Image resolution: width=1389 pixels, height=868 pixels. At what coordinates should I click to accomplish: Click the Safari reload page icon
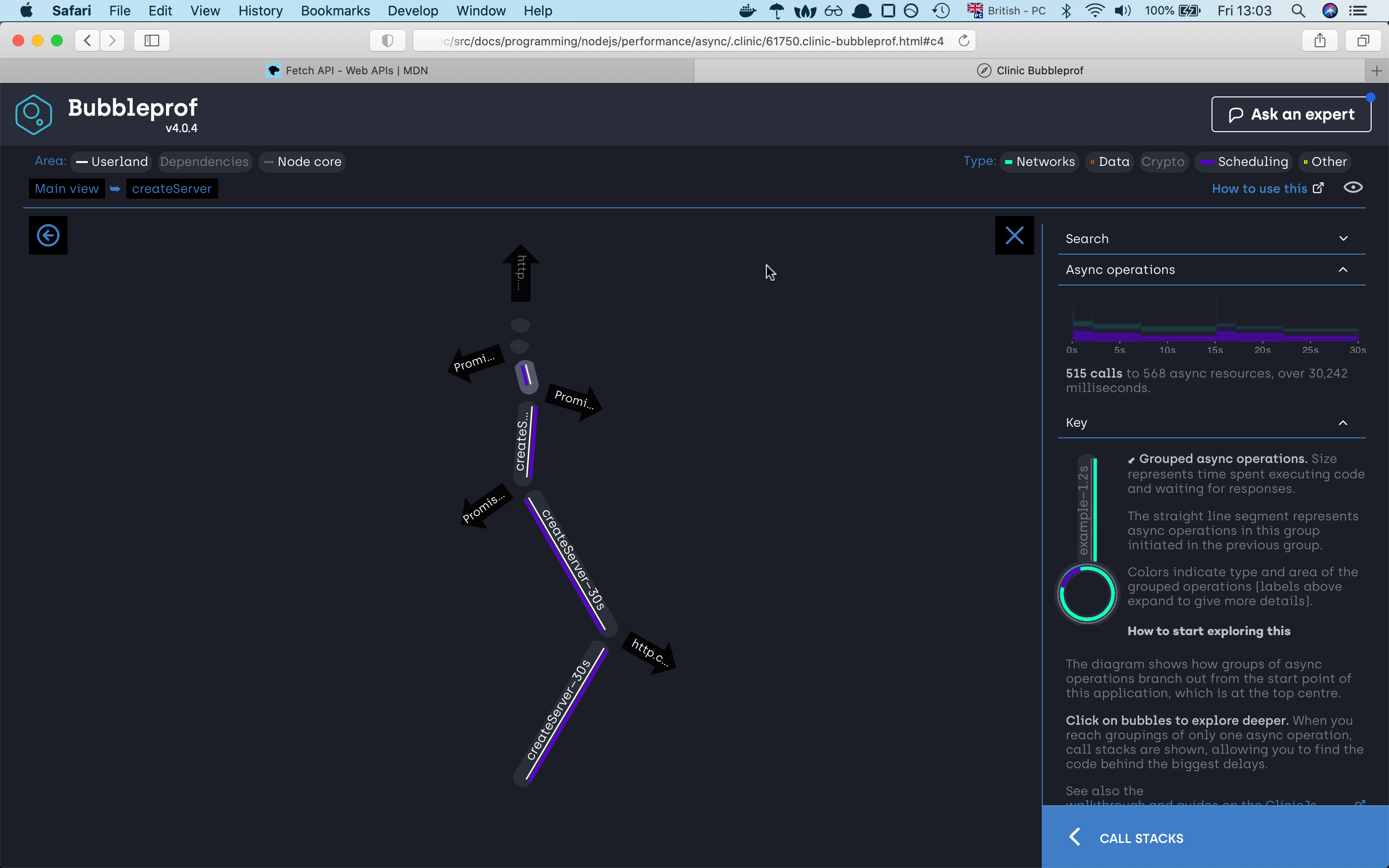coord(964,41)
